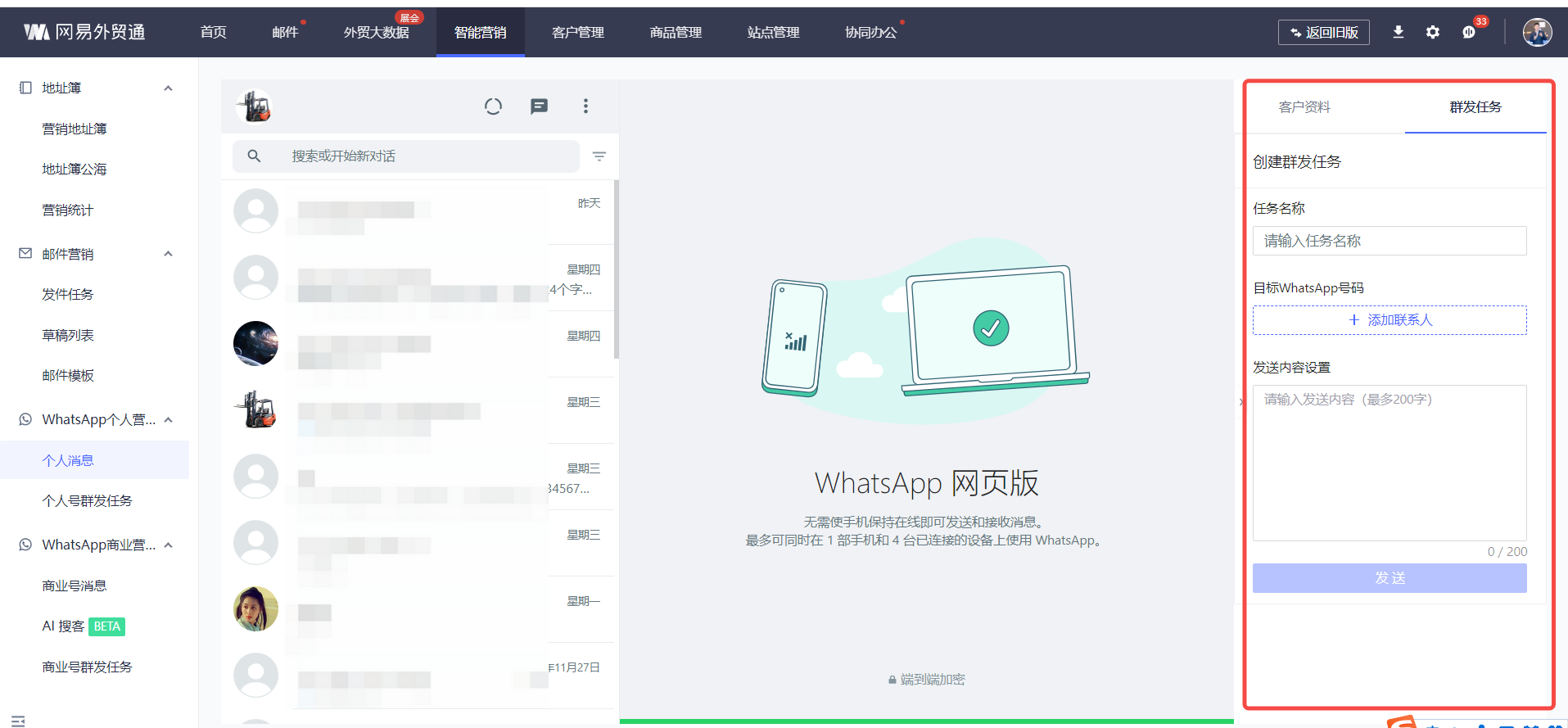Focus the 任务名称 input field

click(1390, 241)
